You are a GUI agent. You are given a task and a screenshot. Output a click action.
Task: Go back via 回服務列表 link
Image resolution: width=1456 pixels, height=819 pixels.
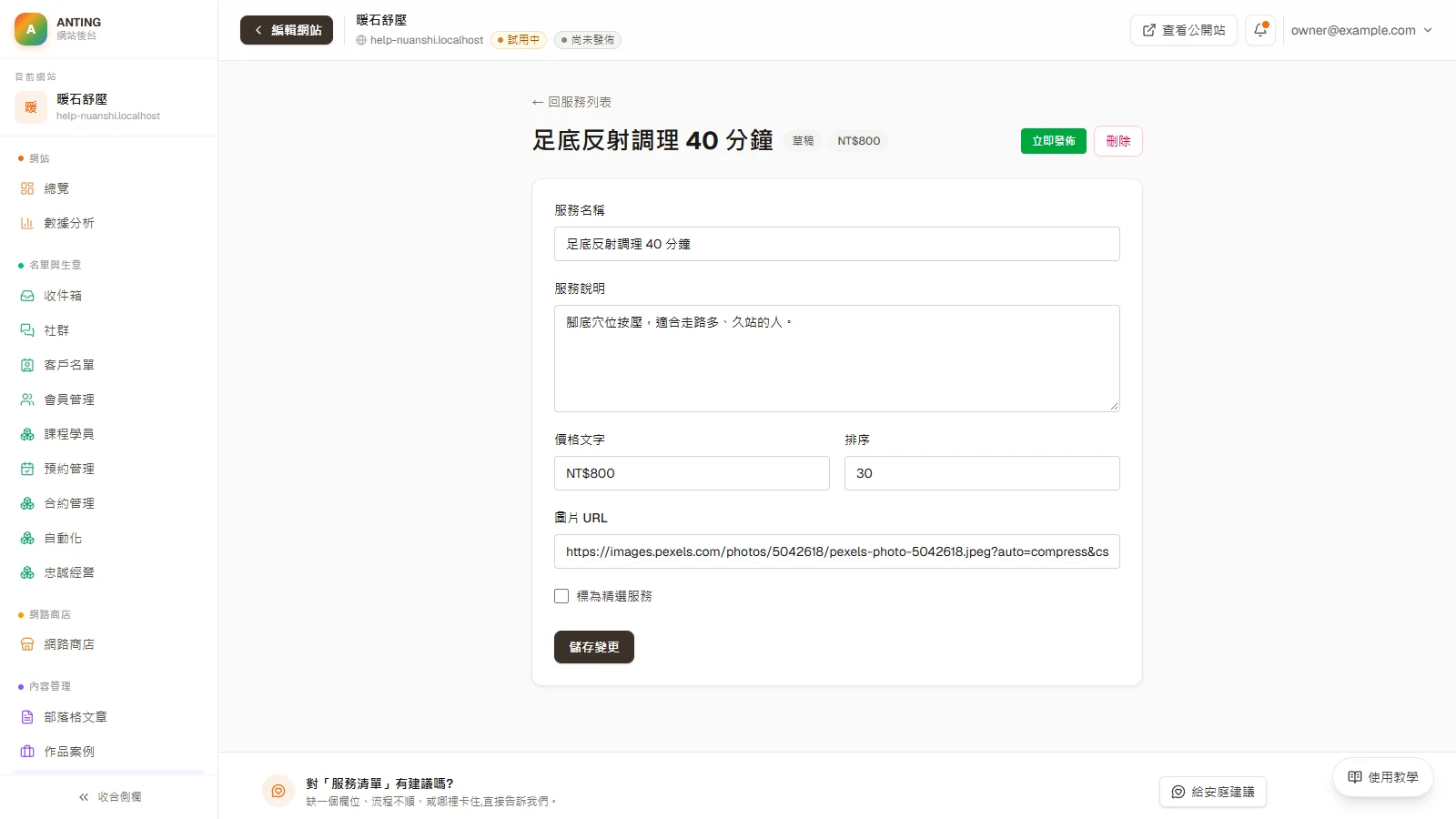[x=571, y=102]
